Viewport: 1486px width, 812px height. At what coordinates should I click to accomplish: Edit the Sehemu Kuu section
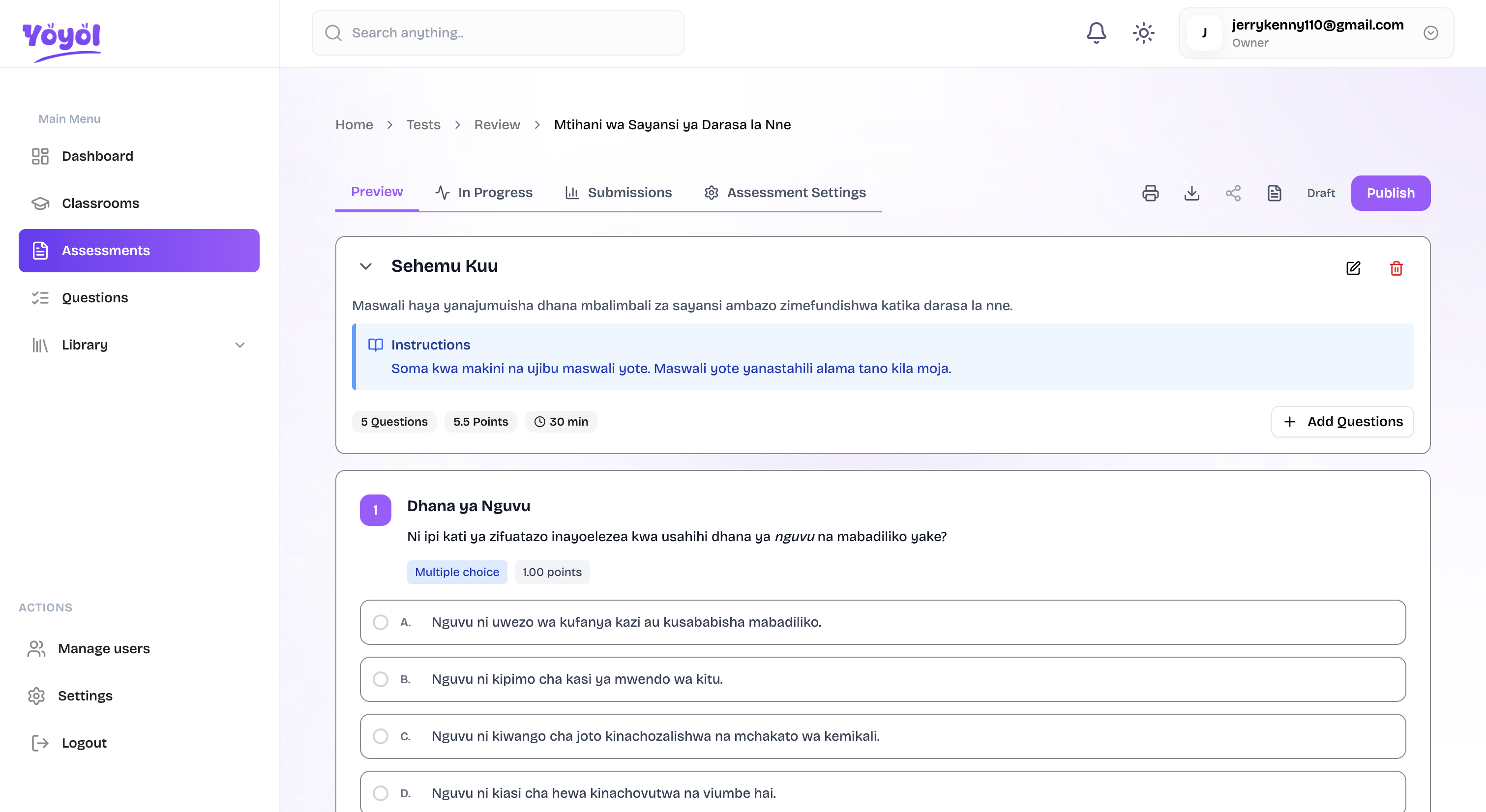point(1353,268)
